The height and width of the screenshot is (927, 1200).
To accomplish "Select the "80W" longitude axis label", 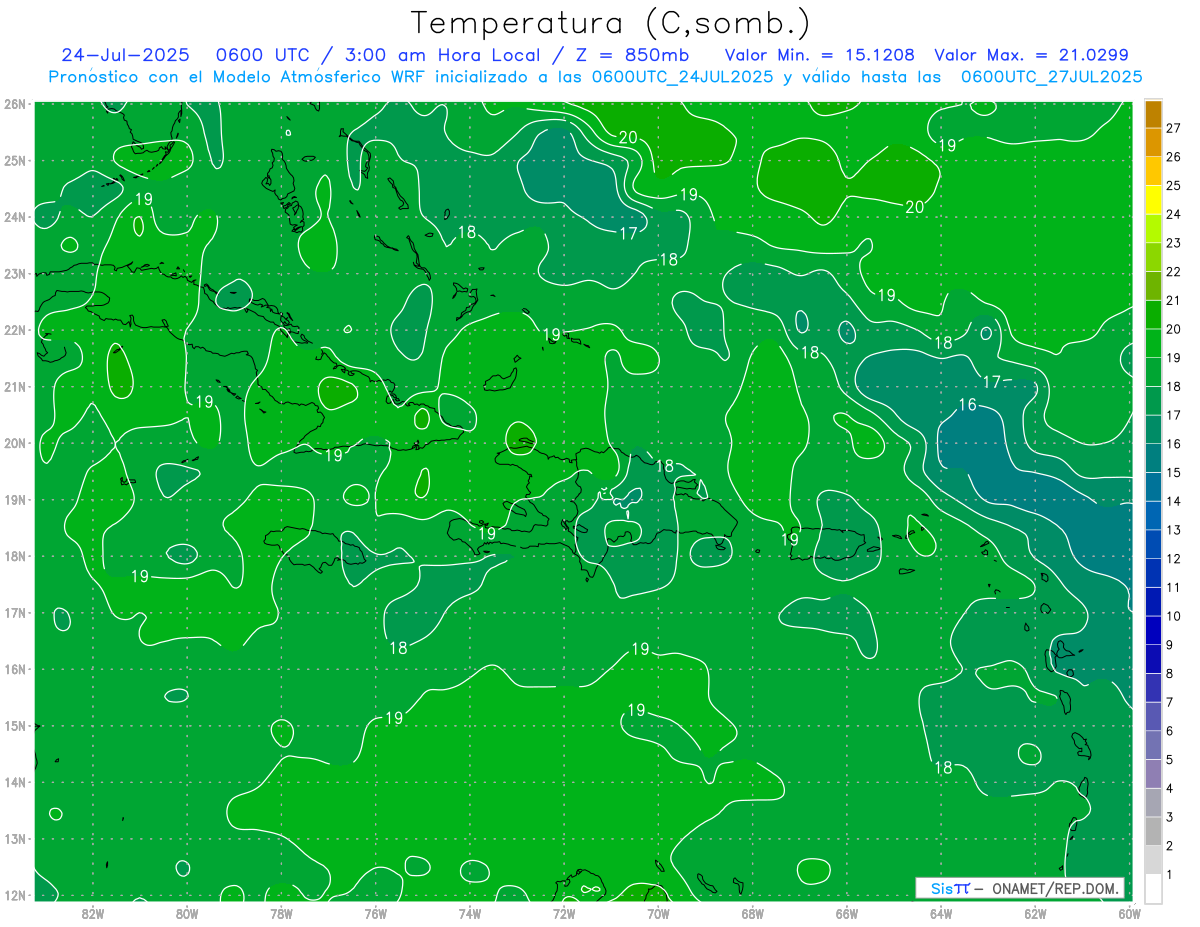I will tap(187, 913).
